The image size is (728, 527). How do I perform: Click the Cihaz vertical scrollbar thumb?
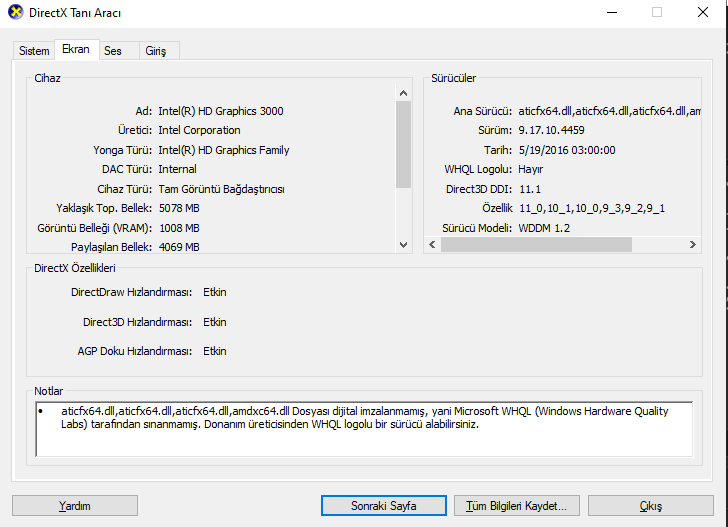coord(403,144)
